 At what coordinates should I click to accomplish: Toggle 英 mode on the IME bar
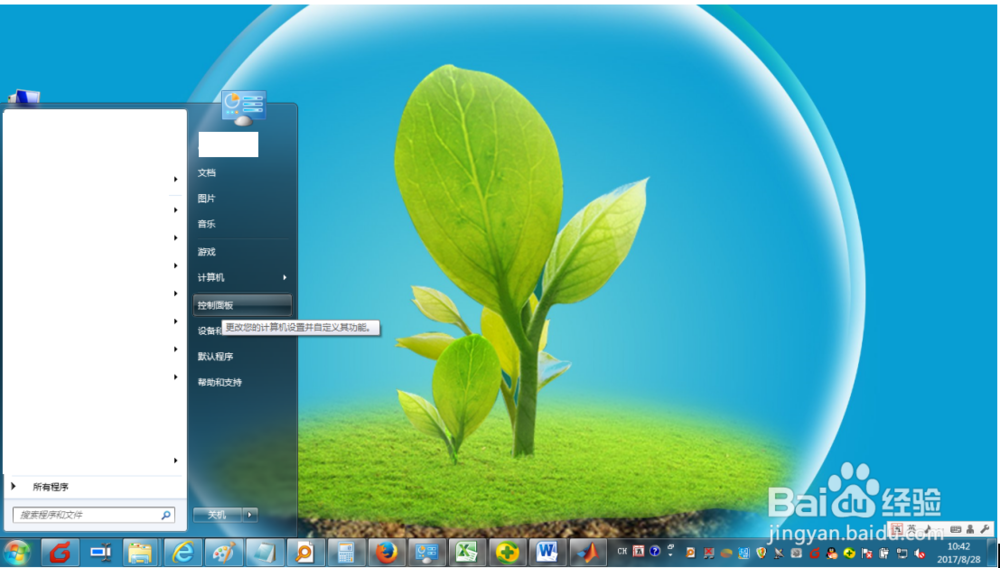(x=912, y=528)
